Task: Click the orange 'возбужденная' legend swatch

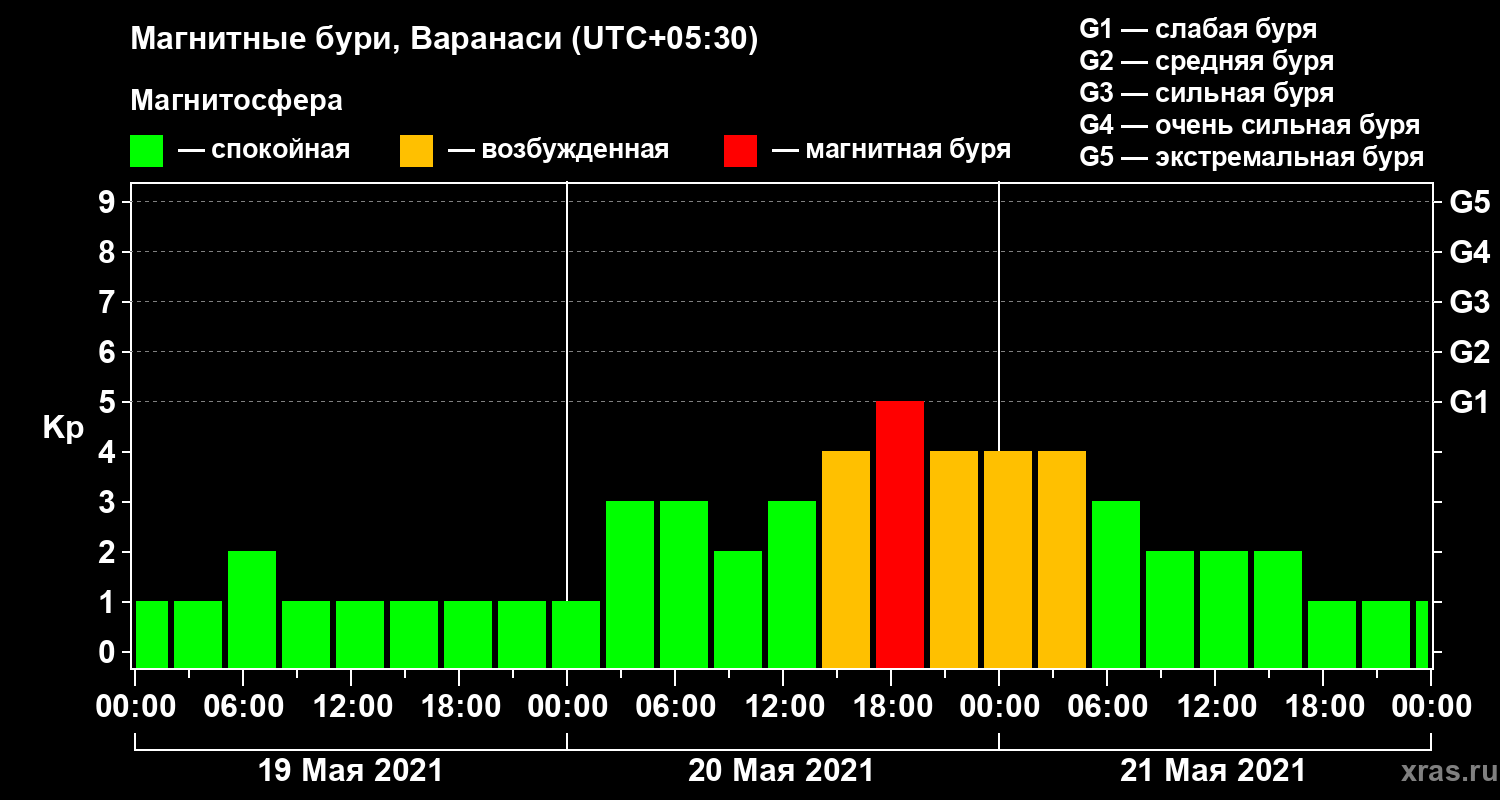Action: 416,151
